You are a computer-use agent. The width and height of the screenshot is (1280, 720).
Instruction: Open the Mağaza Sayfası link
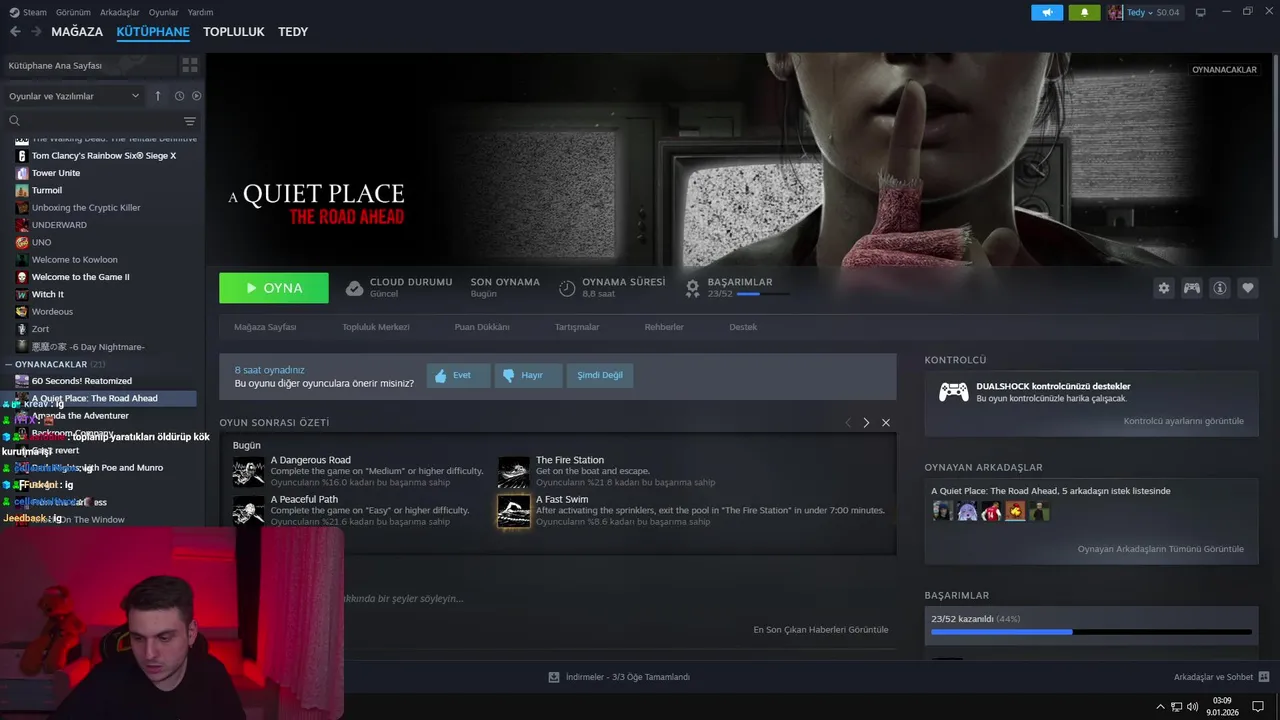click(265, 327)
